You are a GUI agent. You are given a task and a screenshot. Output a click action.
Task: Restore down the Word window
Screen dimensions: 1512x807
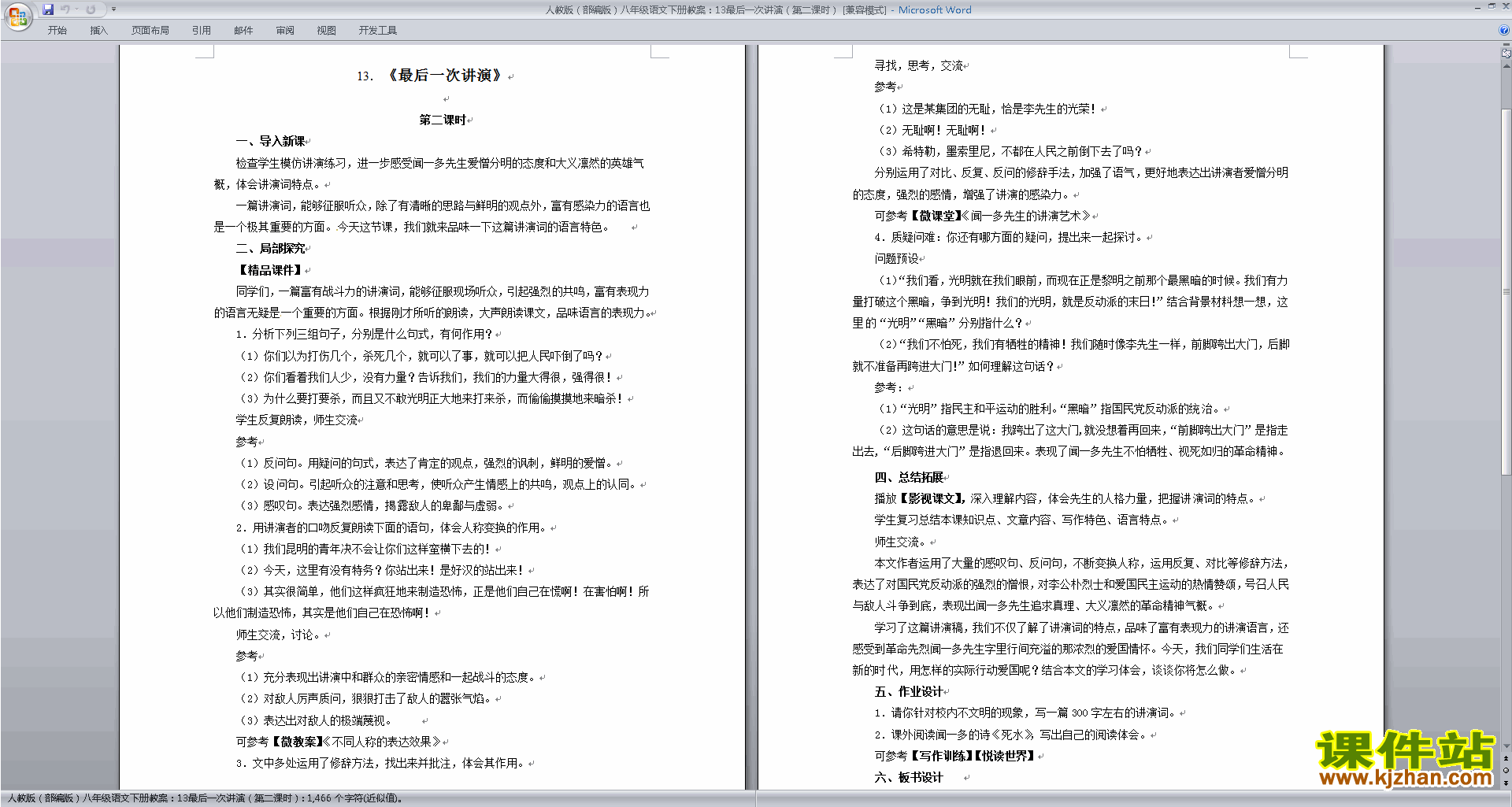[1492, 7]
